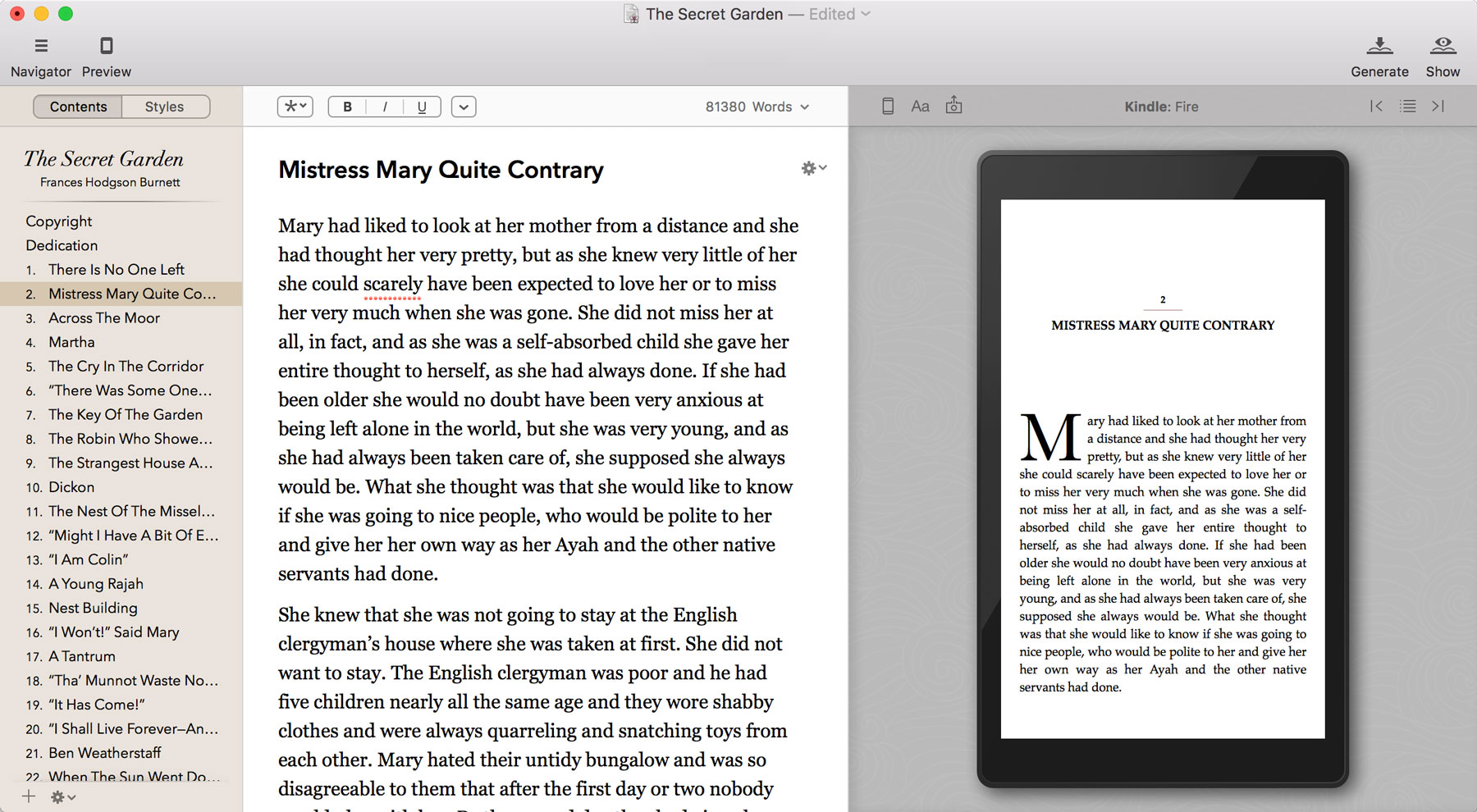1477x812 pixels.
Task: Open chapter The Key Of The Garden
Action: (x=126, y=415)
